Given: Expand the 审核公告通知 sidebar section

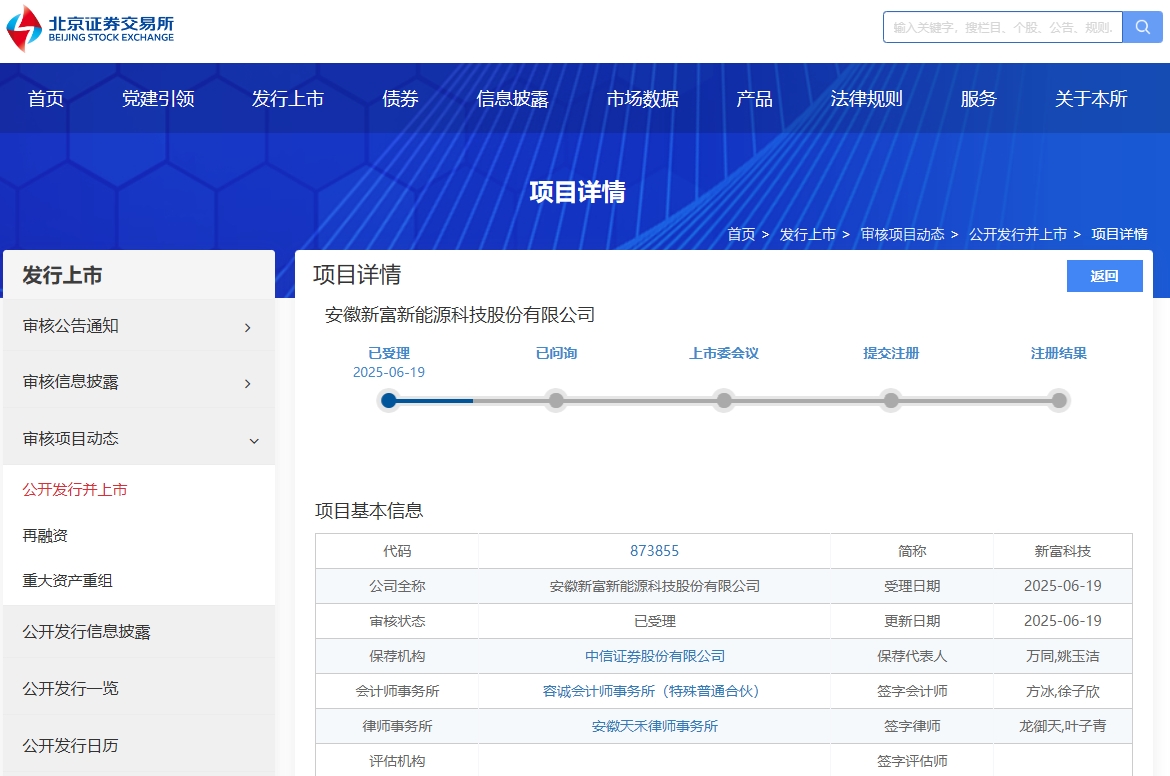Looking at the screenshot, I should [x=139, y=327].
